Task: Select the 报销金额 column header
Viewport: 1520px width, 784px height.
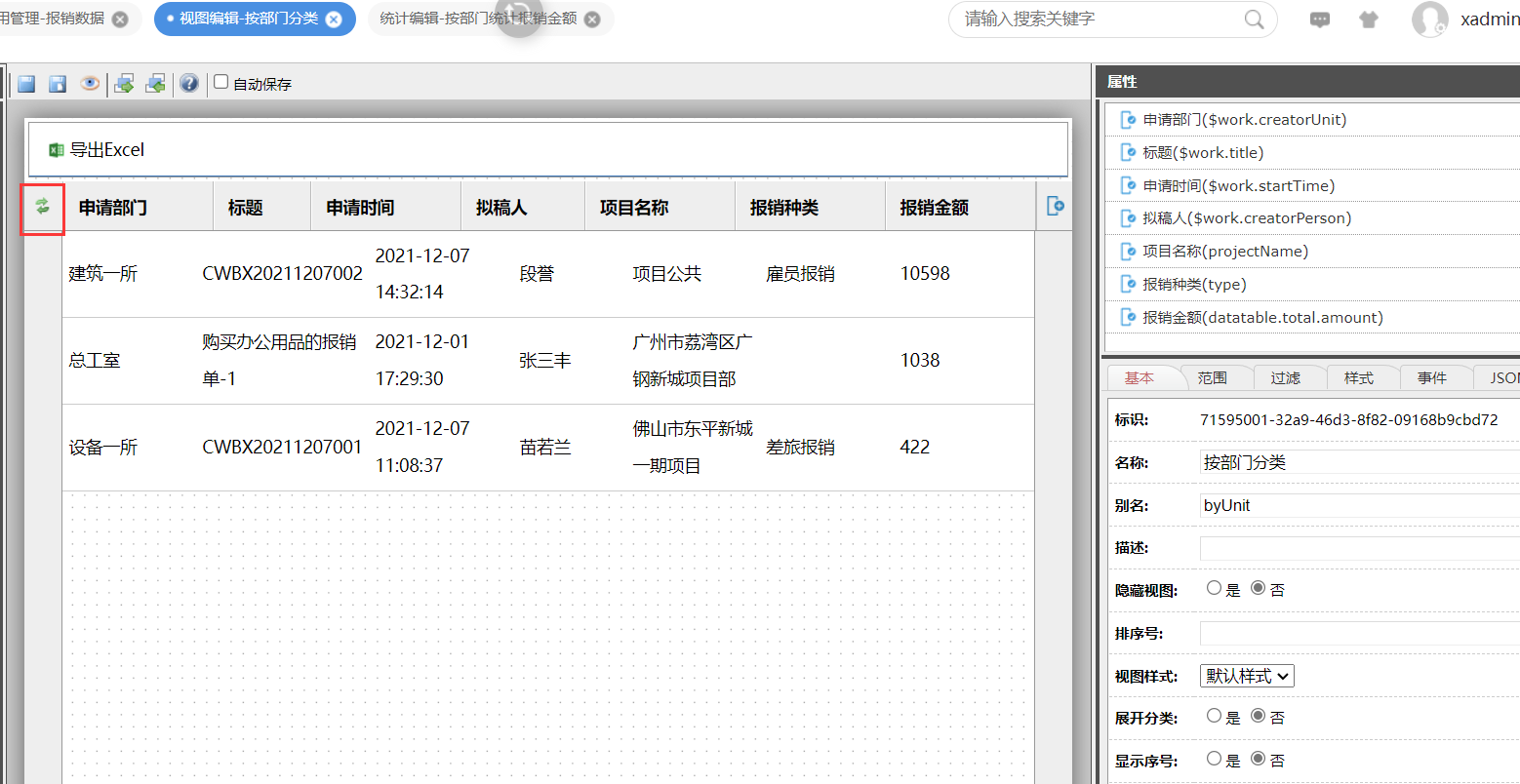Action: click(960, 207)
